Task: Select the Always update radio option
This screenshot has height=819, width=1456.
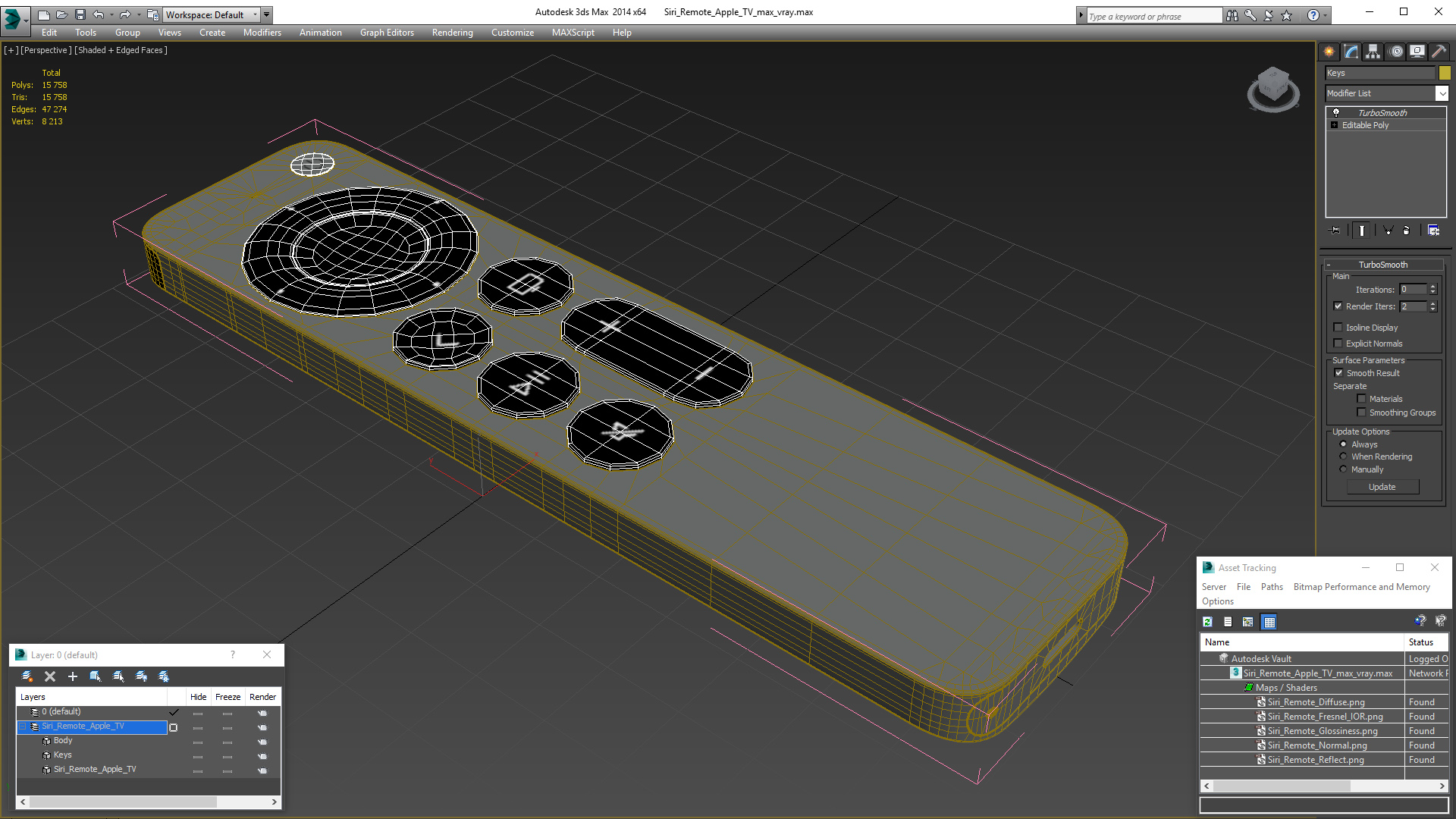Action: (x=1344, y=444)
